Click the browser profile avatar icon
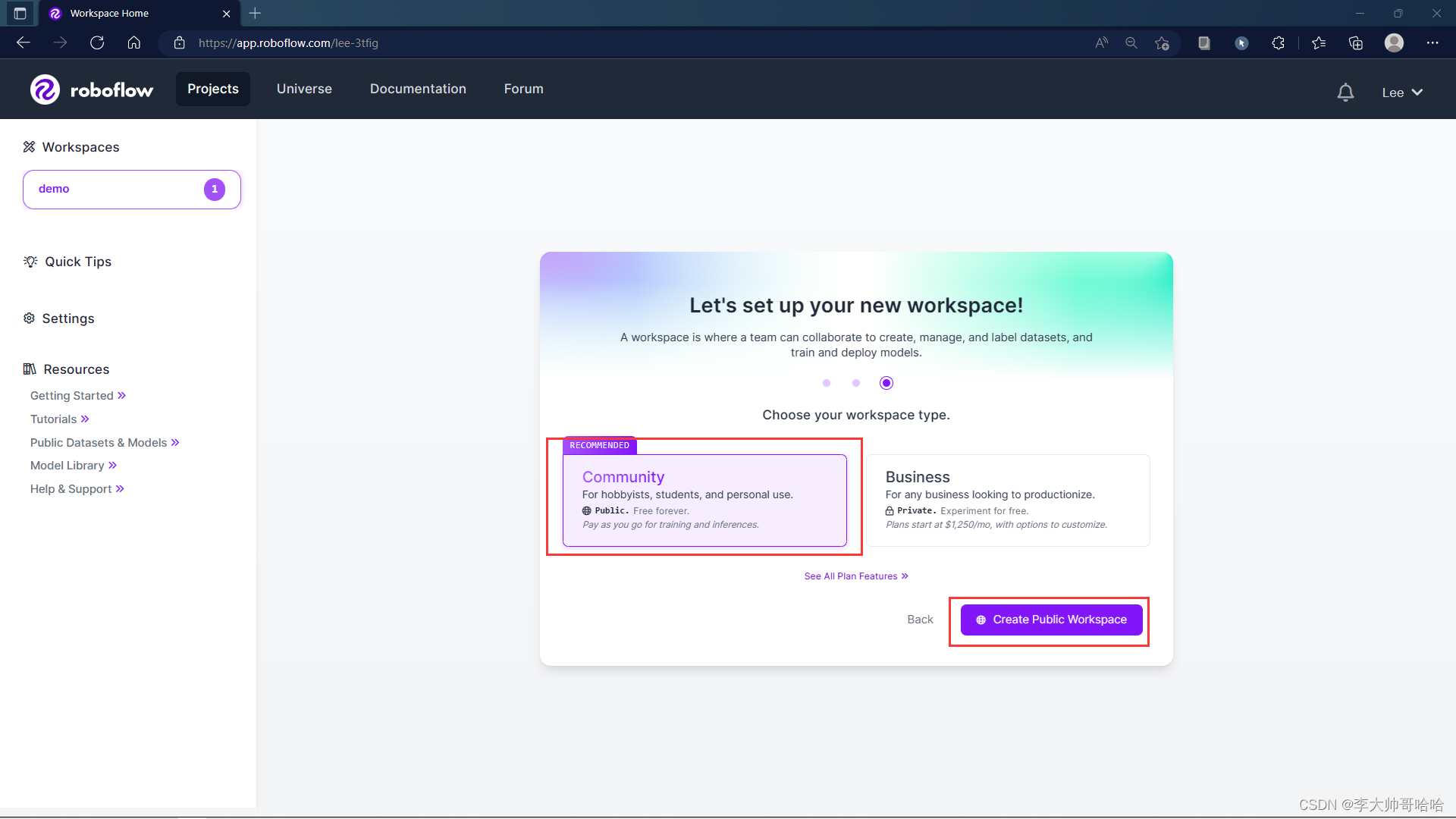The width and height of the screenshot is (1456, 819). coord(1394,43)
